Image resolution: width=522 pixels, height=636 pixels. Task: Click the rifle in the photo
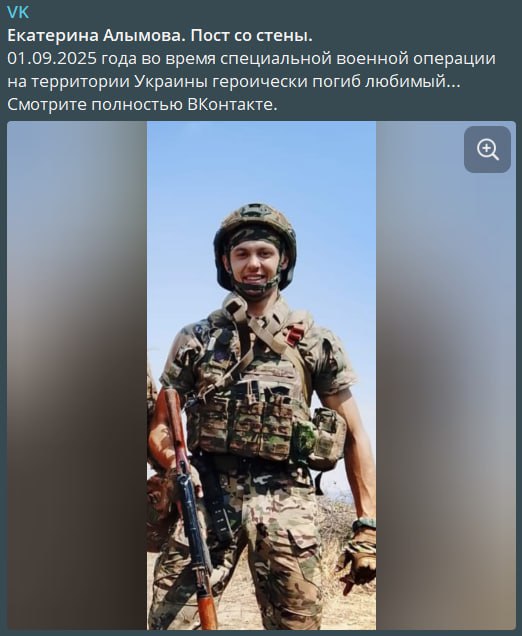pos(189,507)
